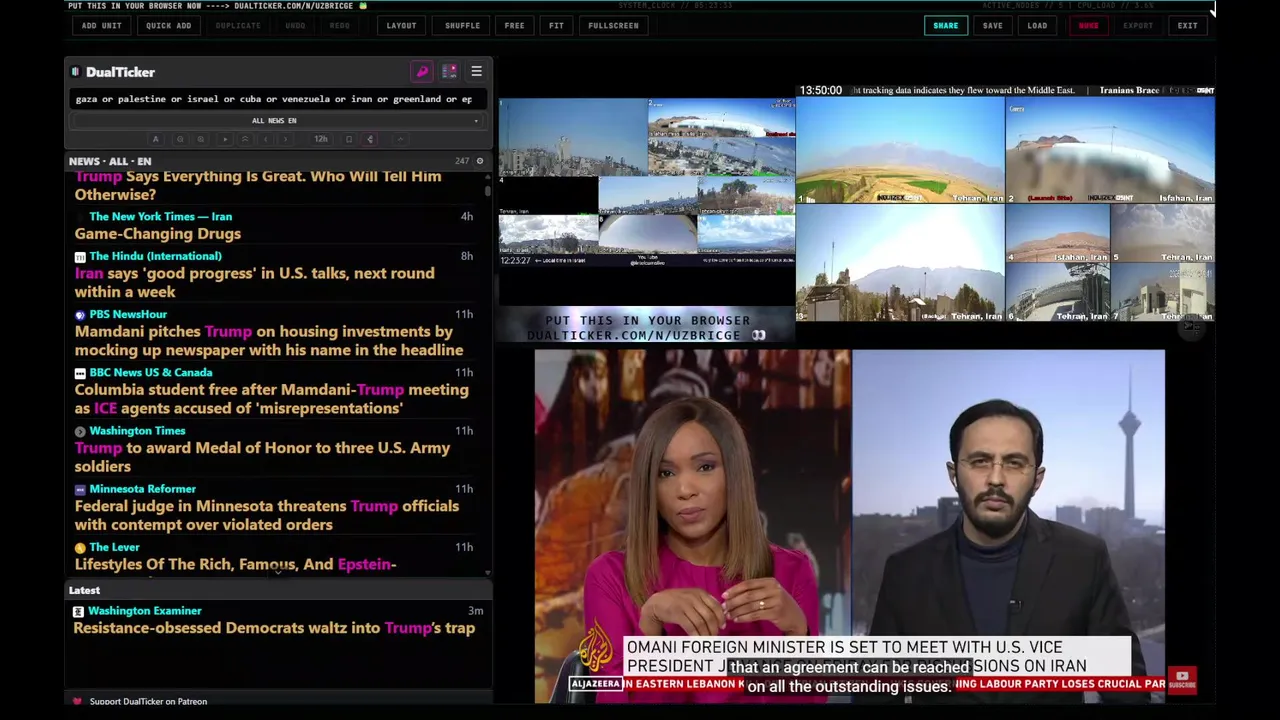Click the Minnesota Reformer source icon
Screen dimensions: 1280x720
80,489
